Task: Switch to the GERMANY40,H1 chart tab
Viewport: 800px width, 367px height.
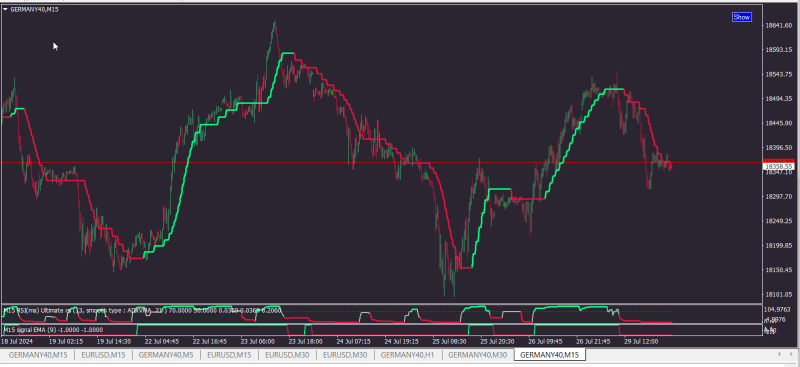Action: (407, 354)
